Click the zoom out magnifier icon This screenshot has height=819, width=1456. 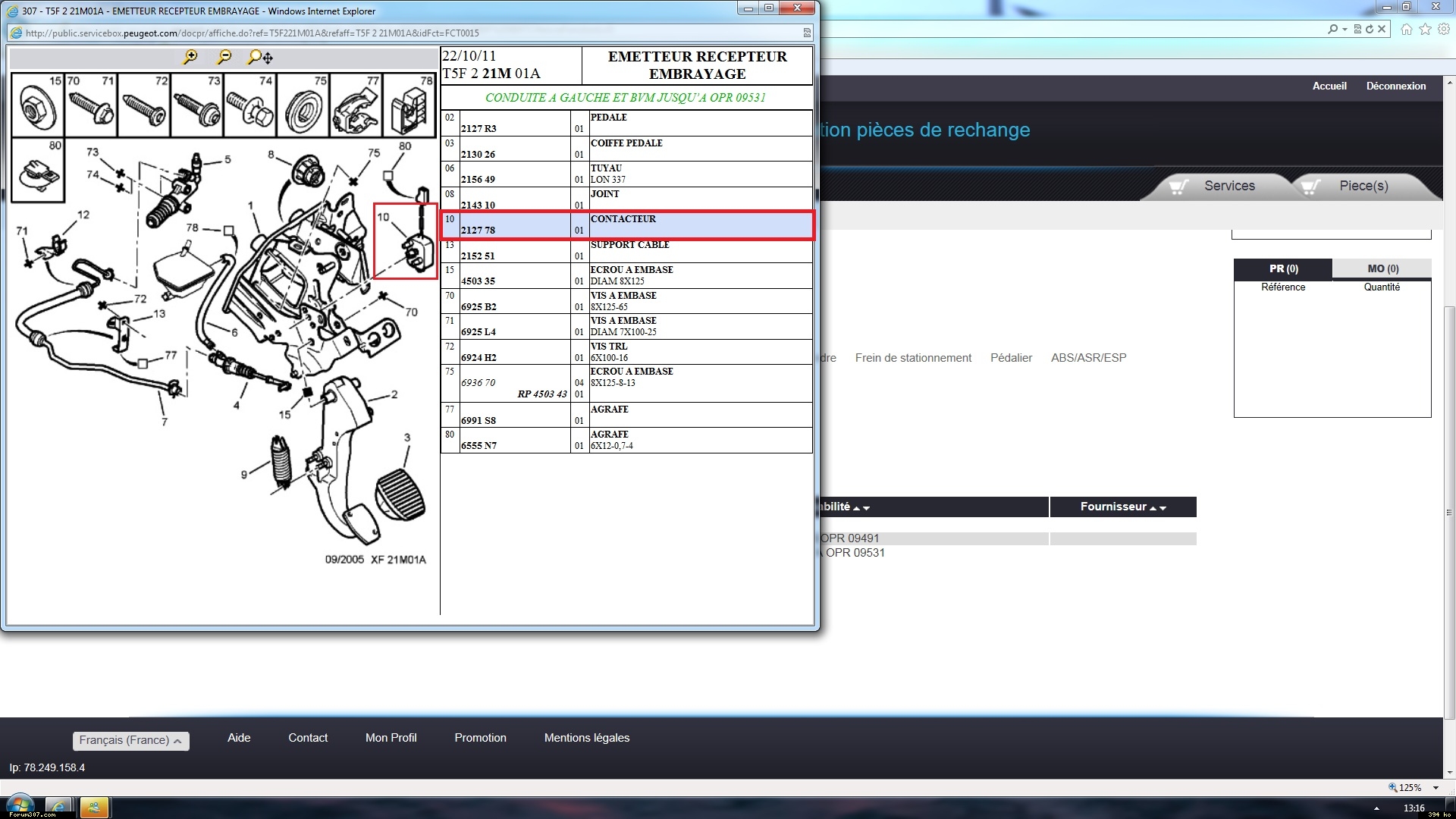click(224, 57)
